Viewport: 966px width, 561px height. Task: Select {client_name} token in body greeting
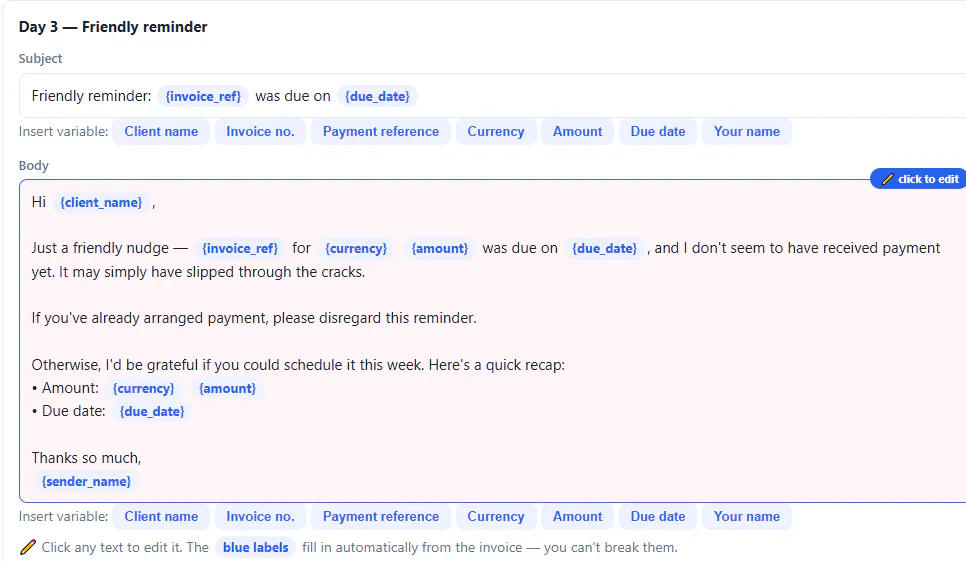click(x=101, y=203)
